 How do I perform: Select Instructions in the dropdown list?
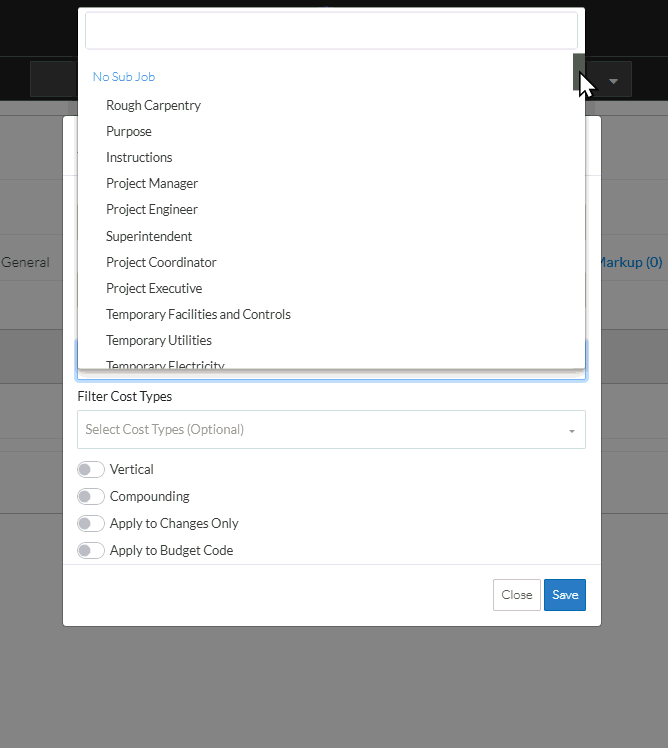coord(139,157)
